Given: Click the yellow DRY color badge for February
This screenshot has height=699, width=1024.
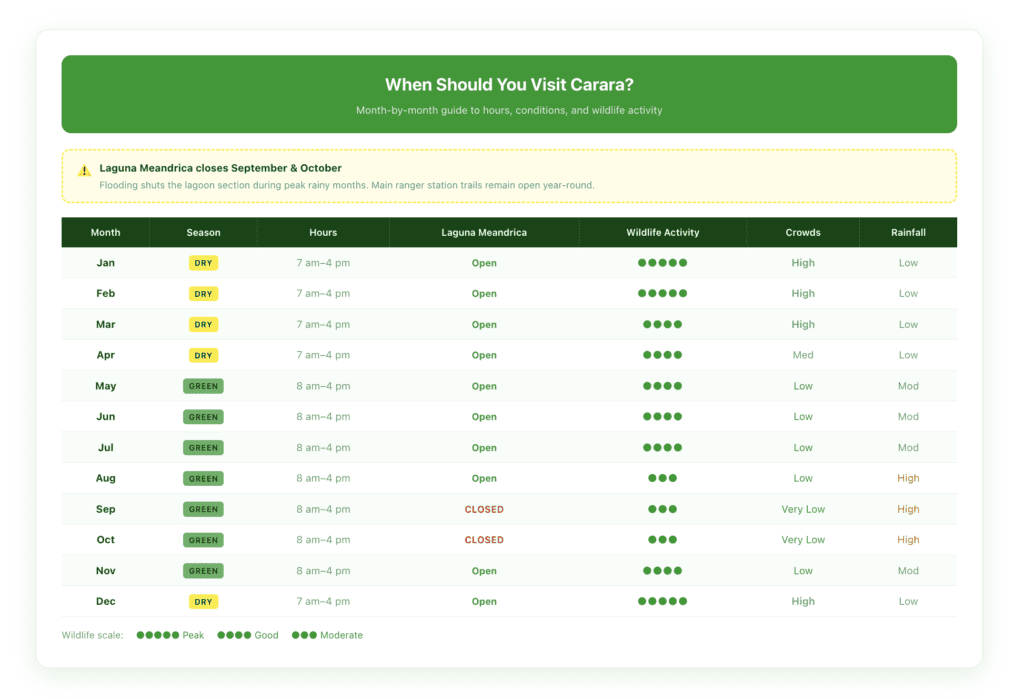Looking at the screenshot, I should coord(203,293).
